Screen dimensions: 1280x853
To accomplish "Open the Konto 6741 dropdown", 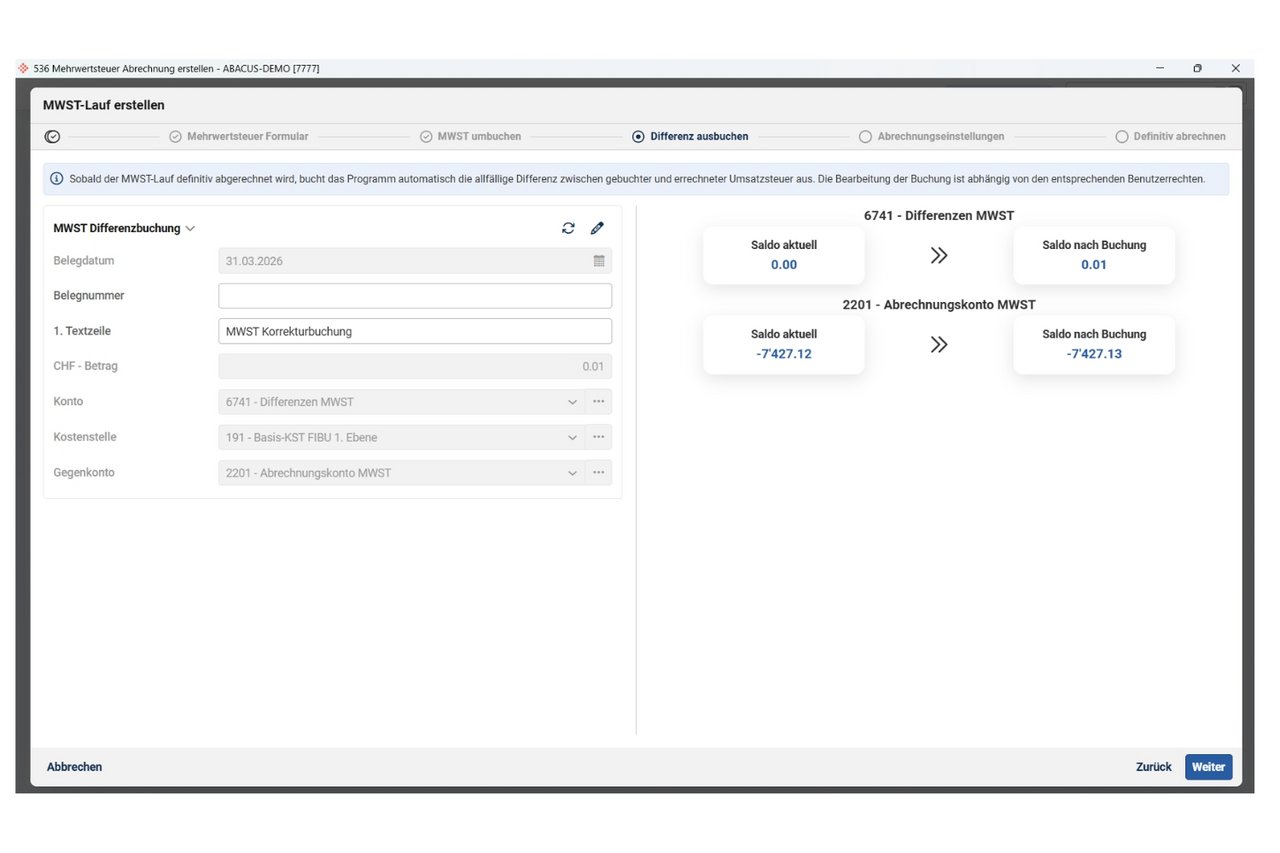I will 572,402.
